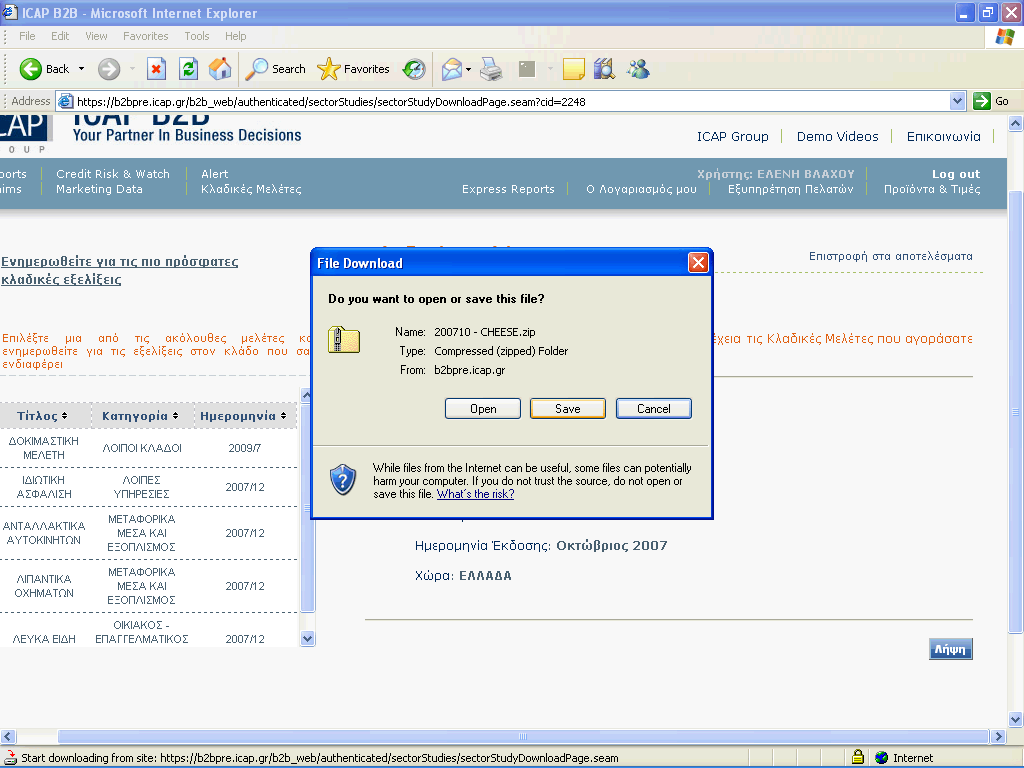This screenshot has width=1024, height=768.
Task: Open Κλαδικές Μελέτες navigation item
Action: pos(251,189)
